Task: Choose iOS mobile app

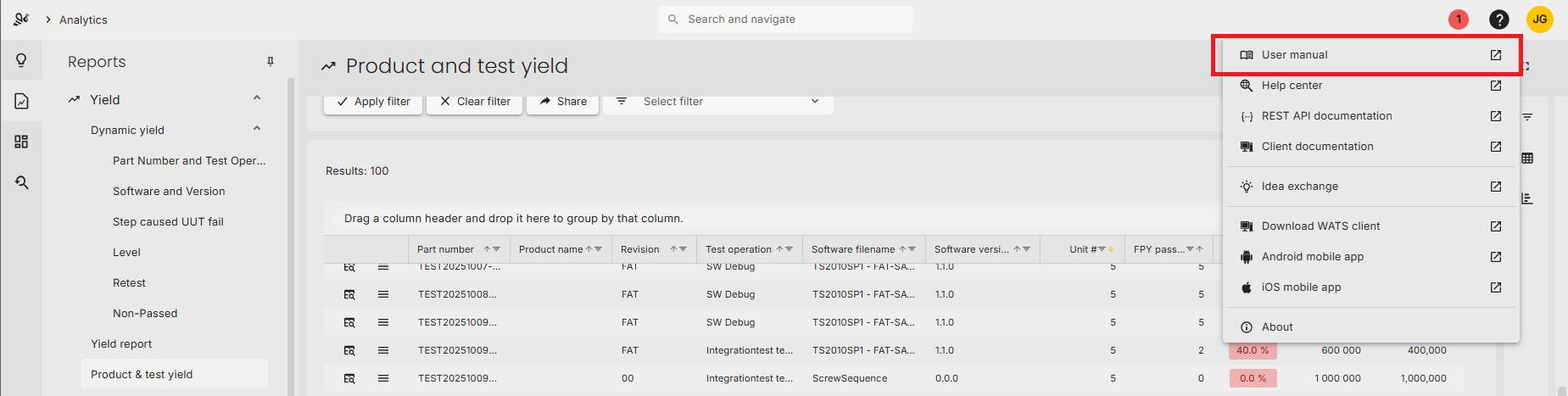Action: (1370, 287)
